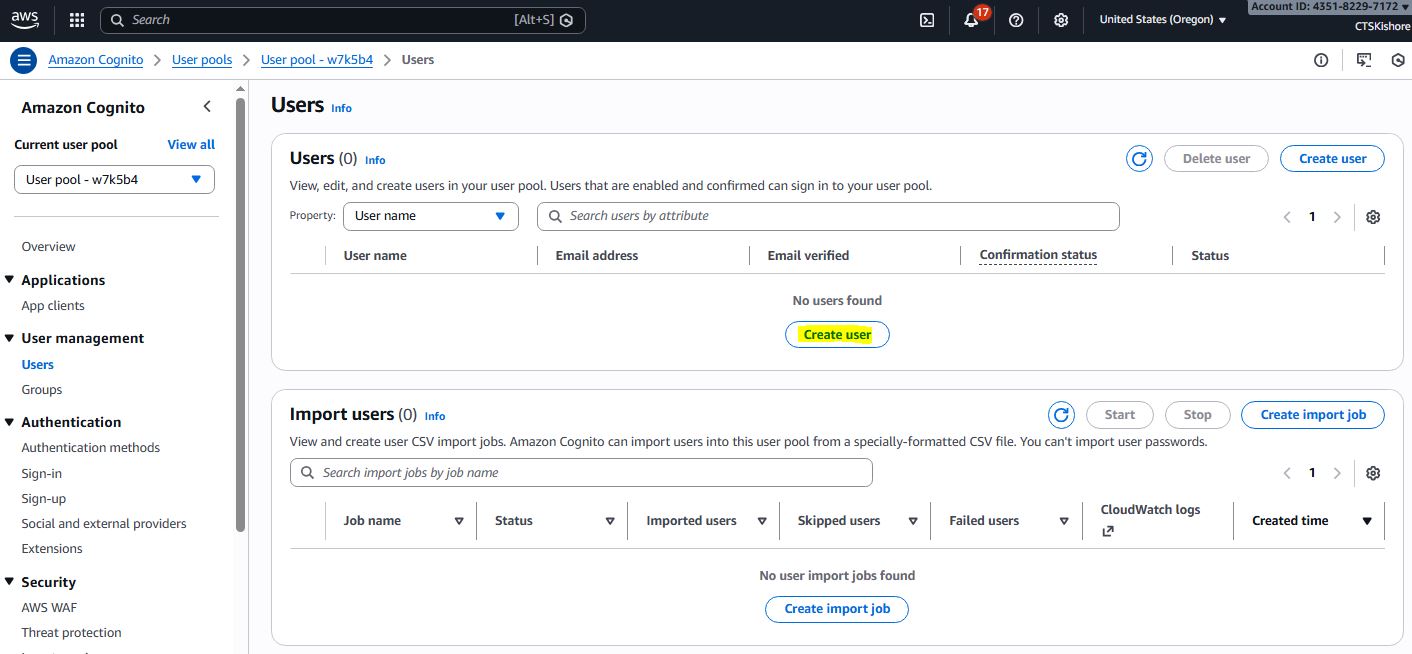This screenshot has width=1412, height=654.
Task: Open Users table preferences gear
Action: pos(1373,217)
